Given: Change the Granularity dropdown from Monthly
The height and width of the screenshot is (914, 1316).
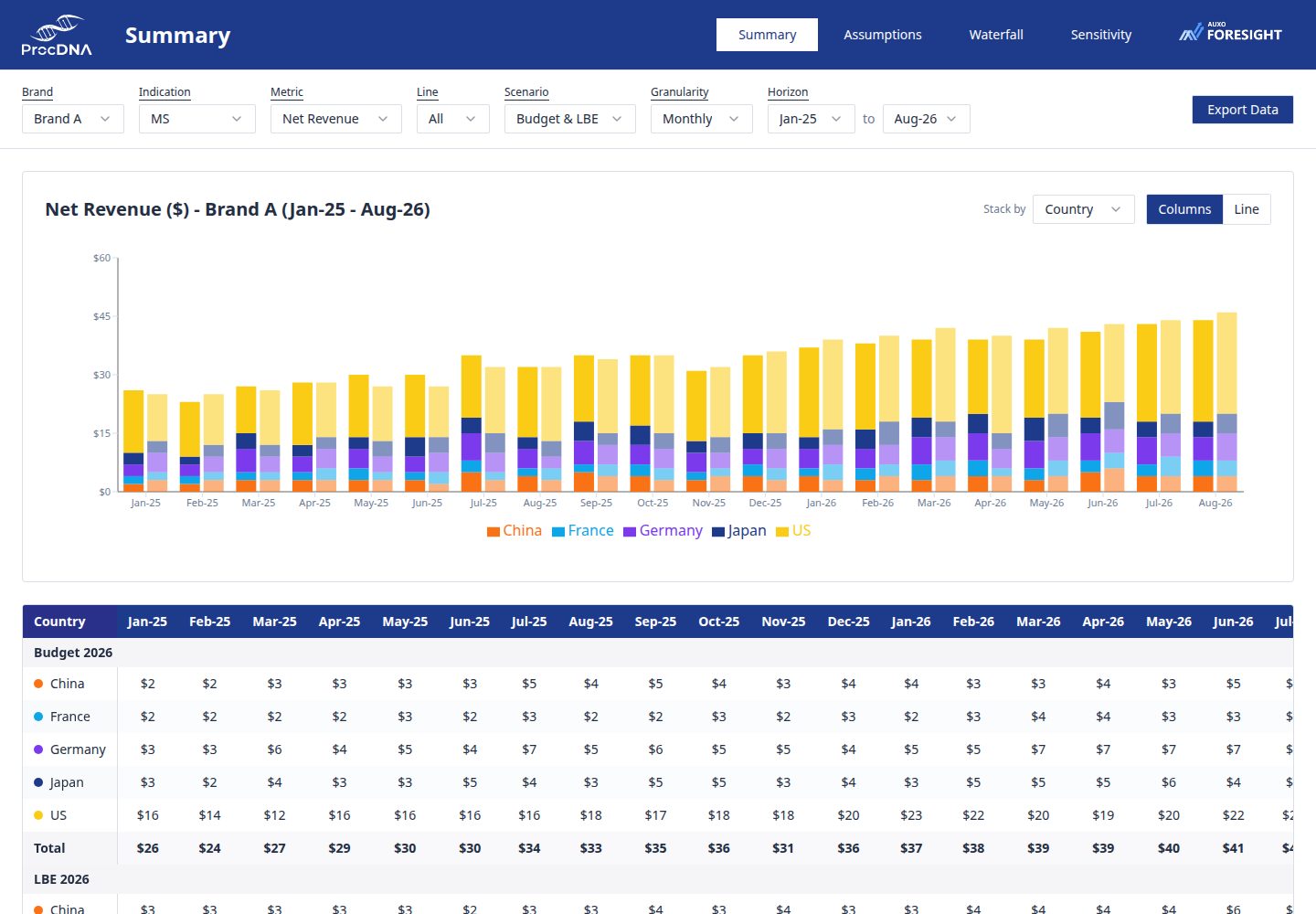Looking at the screenshot, I should point(702,119).
